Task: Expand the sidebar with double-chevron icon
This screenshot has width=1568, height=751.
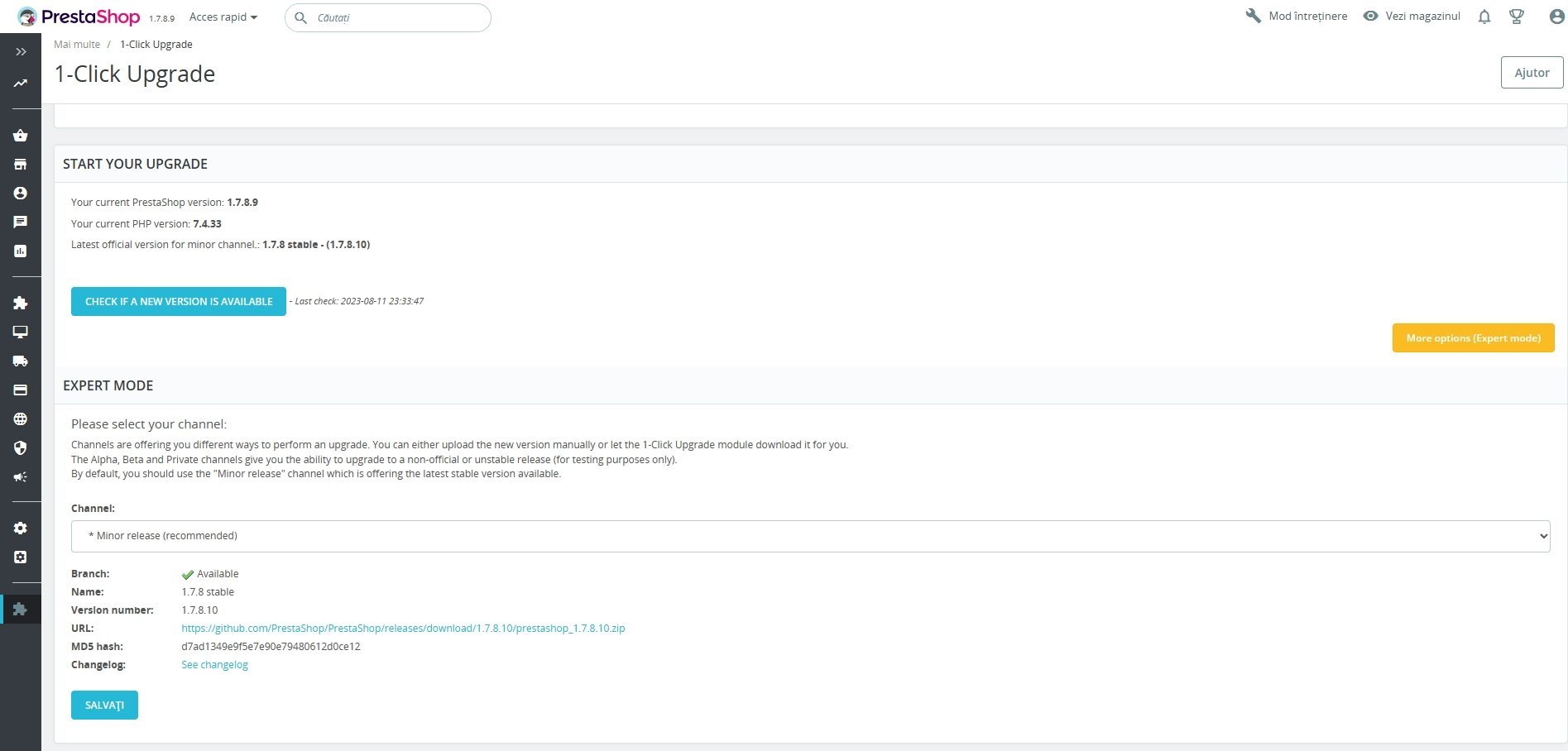Action: coord(21,52)
